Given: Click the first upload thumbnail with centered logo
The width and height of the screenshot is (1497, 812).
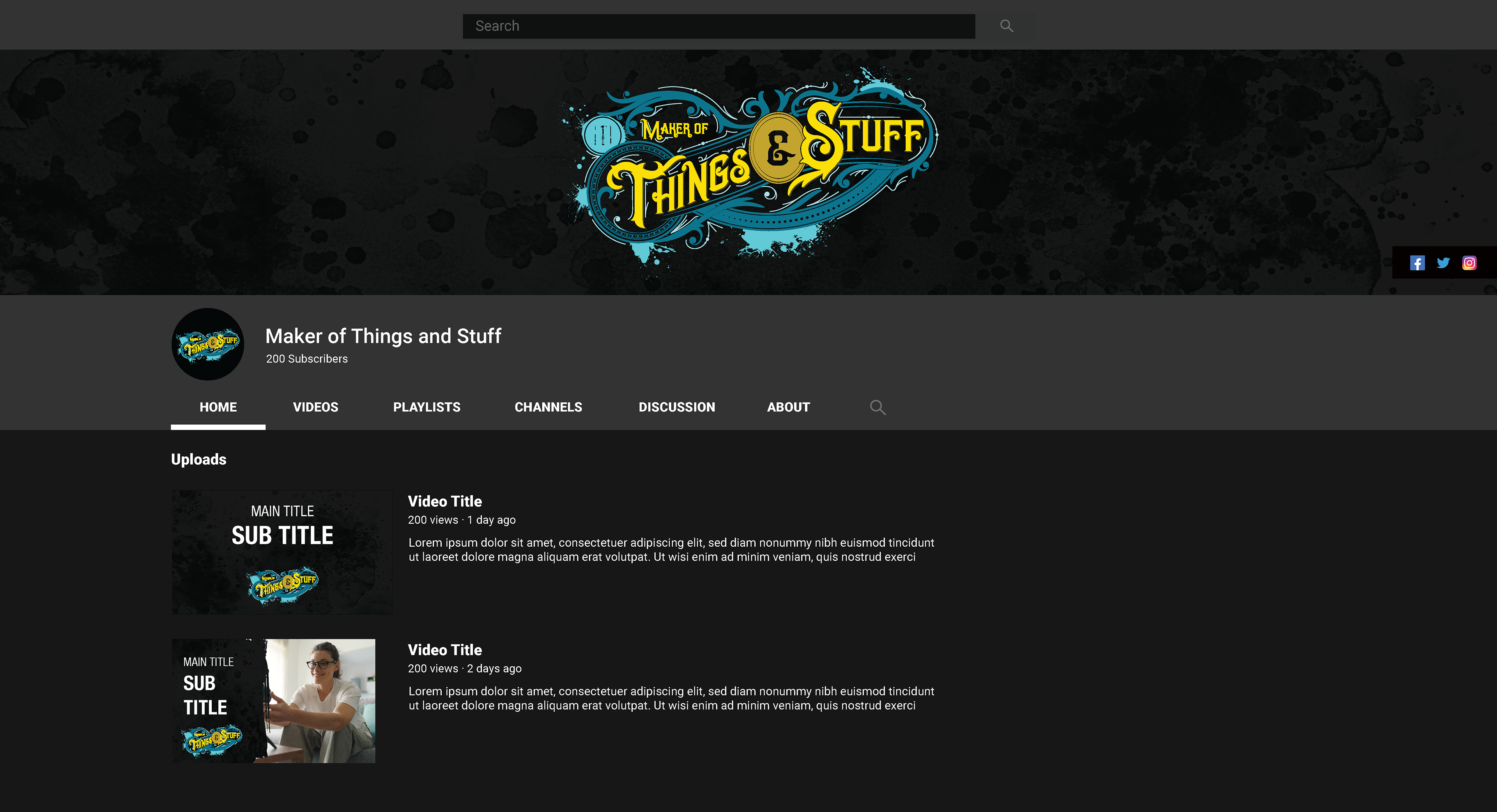Looking at the screenshot, I should pyautogui.click(x=282, y=553).
